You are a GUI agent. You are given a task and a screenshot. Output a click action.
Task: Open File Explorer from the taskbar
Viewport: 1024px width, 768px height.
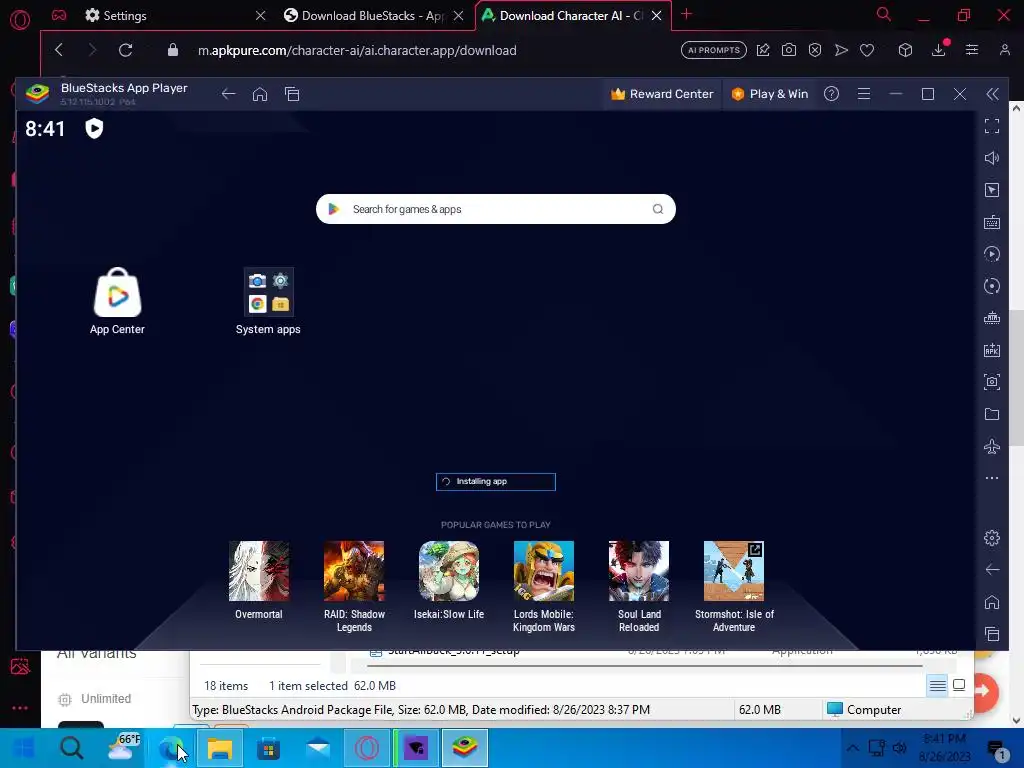click(220, 748)
